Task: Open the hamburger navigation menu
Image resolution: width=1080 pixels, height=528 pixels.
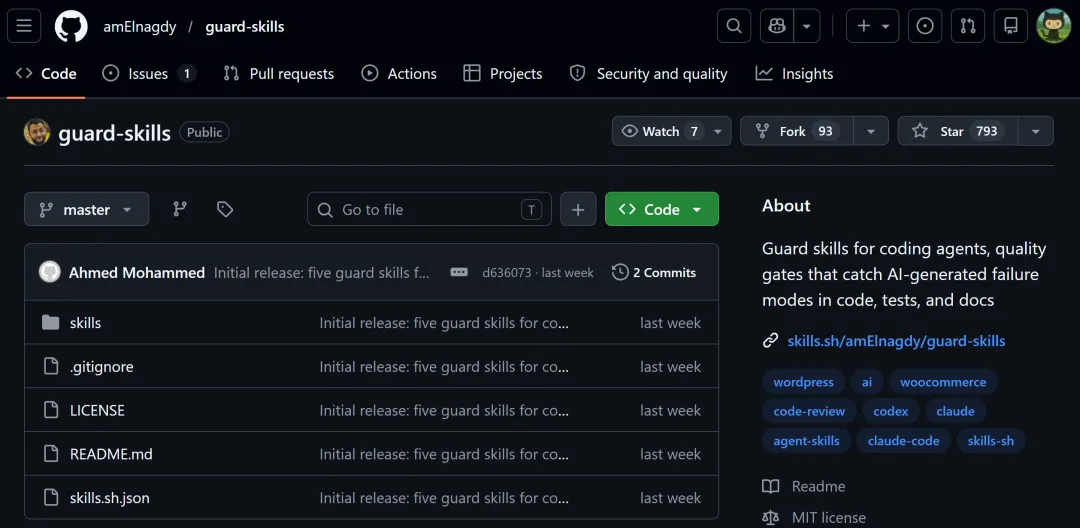Action: [x=24, y=26]
